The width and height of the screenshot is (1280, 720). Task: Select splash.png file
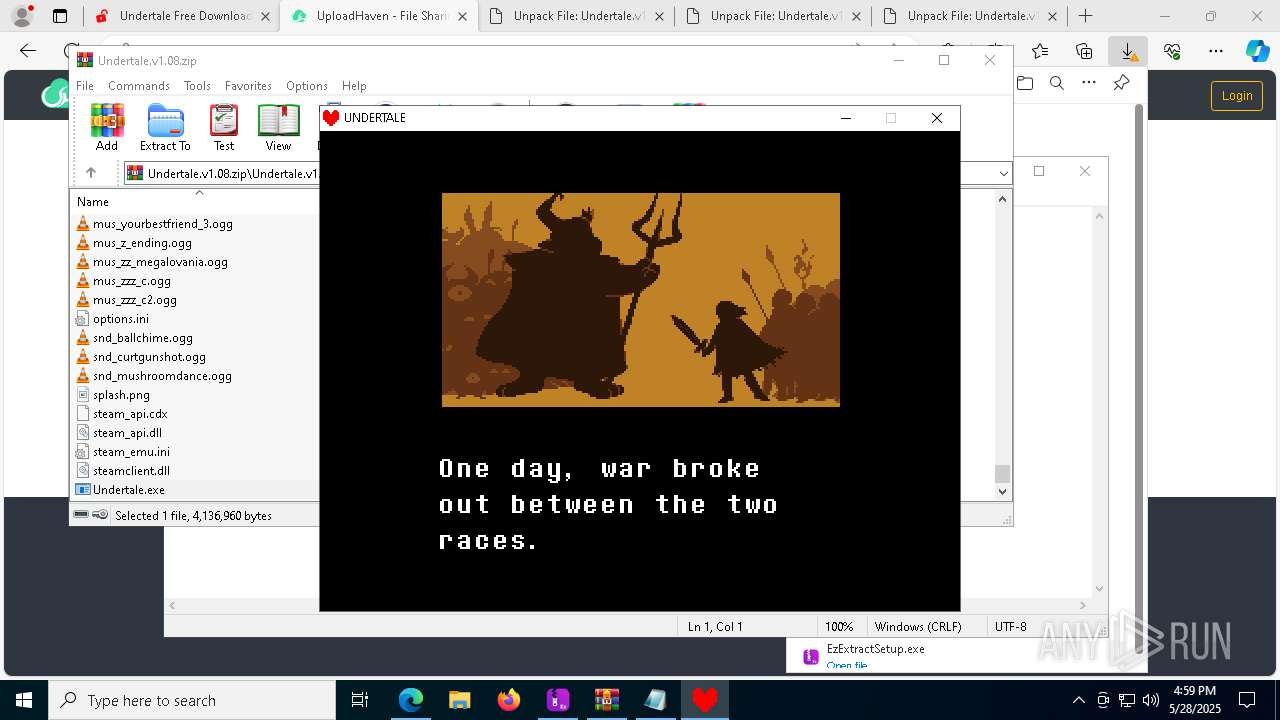pos(121,395)
